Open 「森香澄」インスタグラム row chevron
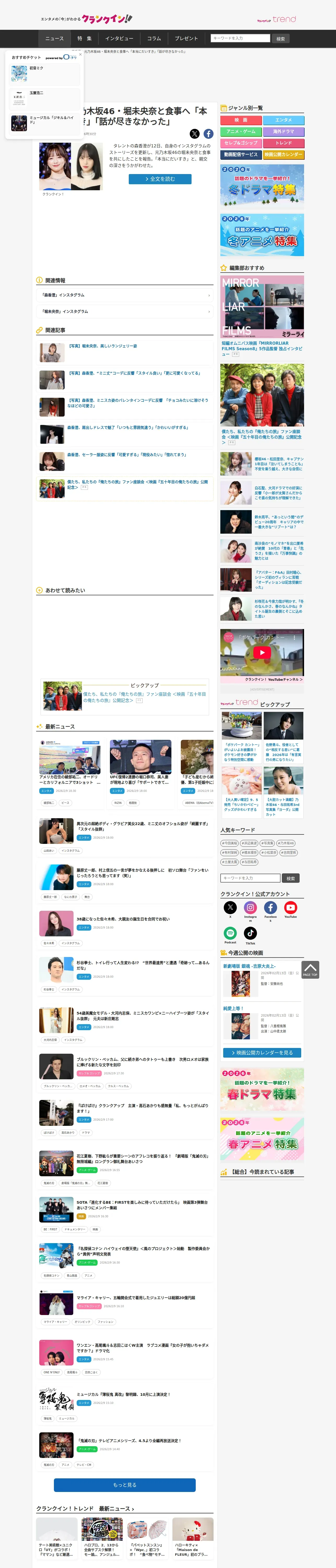Screen dimensions: 336x1568 [209, 295]
